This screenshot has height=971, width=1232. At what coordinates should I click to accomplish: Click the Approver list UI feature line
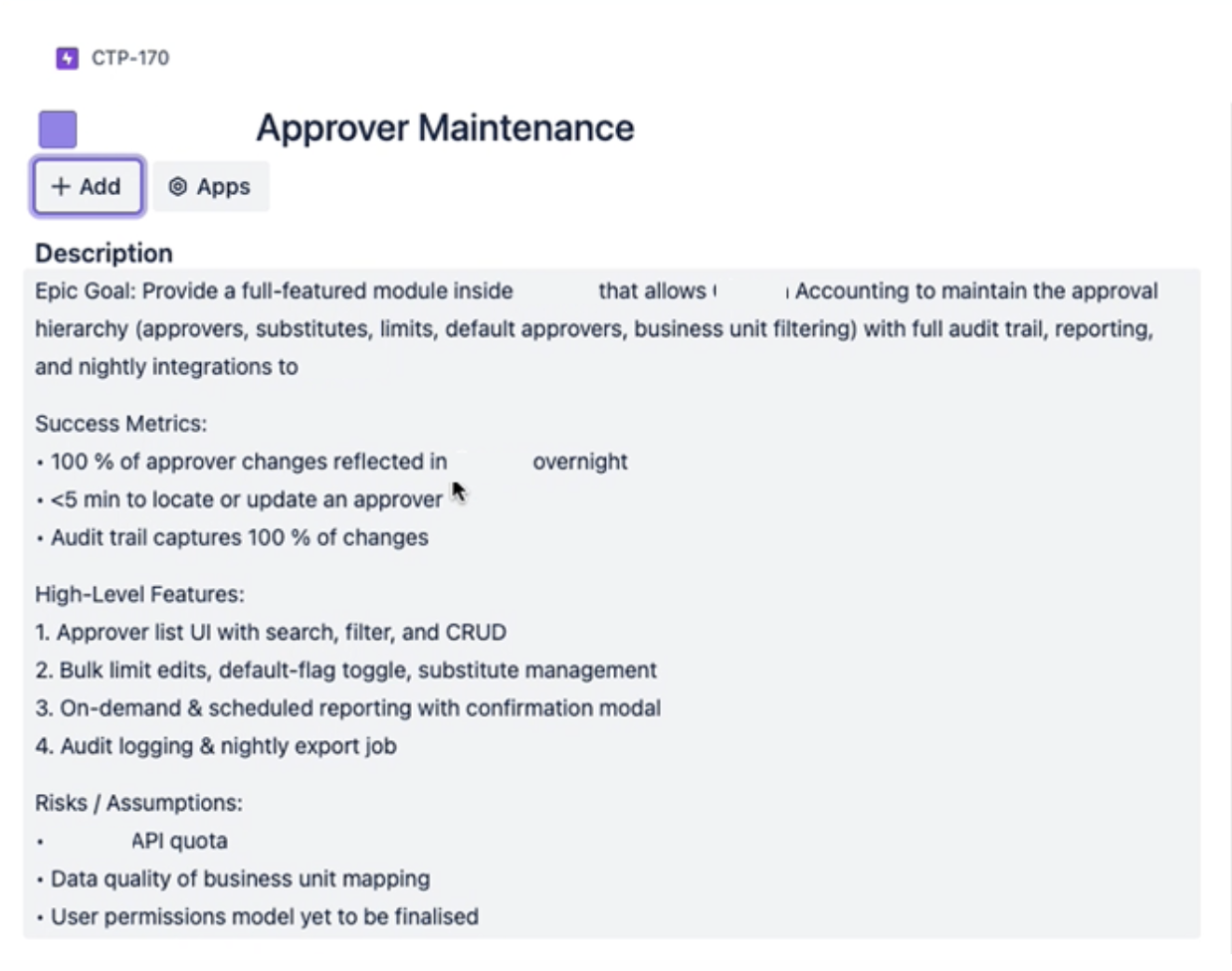271,633
